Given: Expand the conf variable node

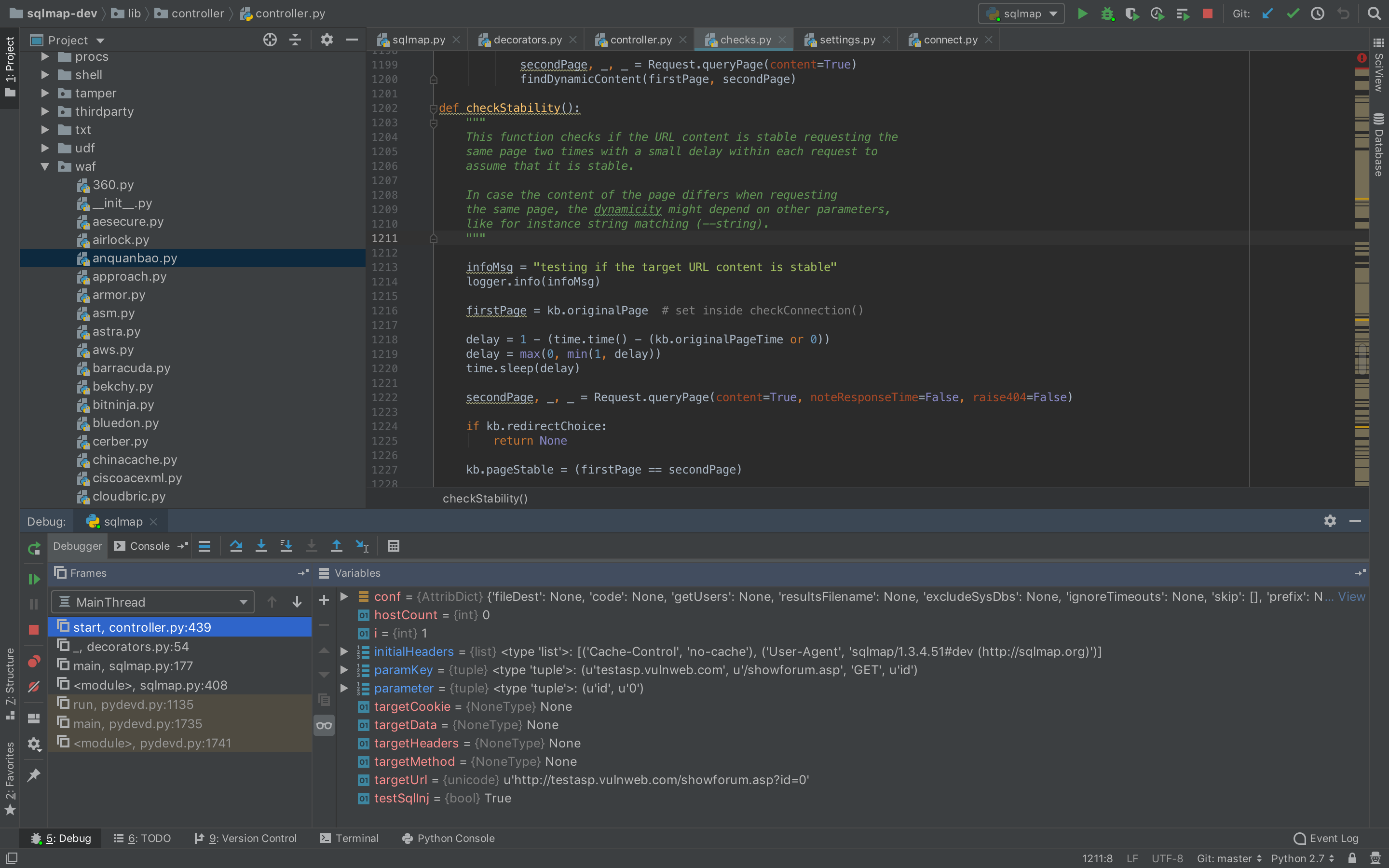Looking at the screenshot, I should pyautogui.click(x=344, y=597).
